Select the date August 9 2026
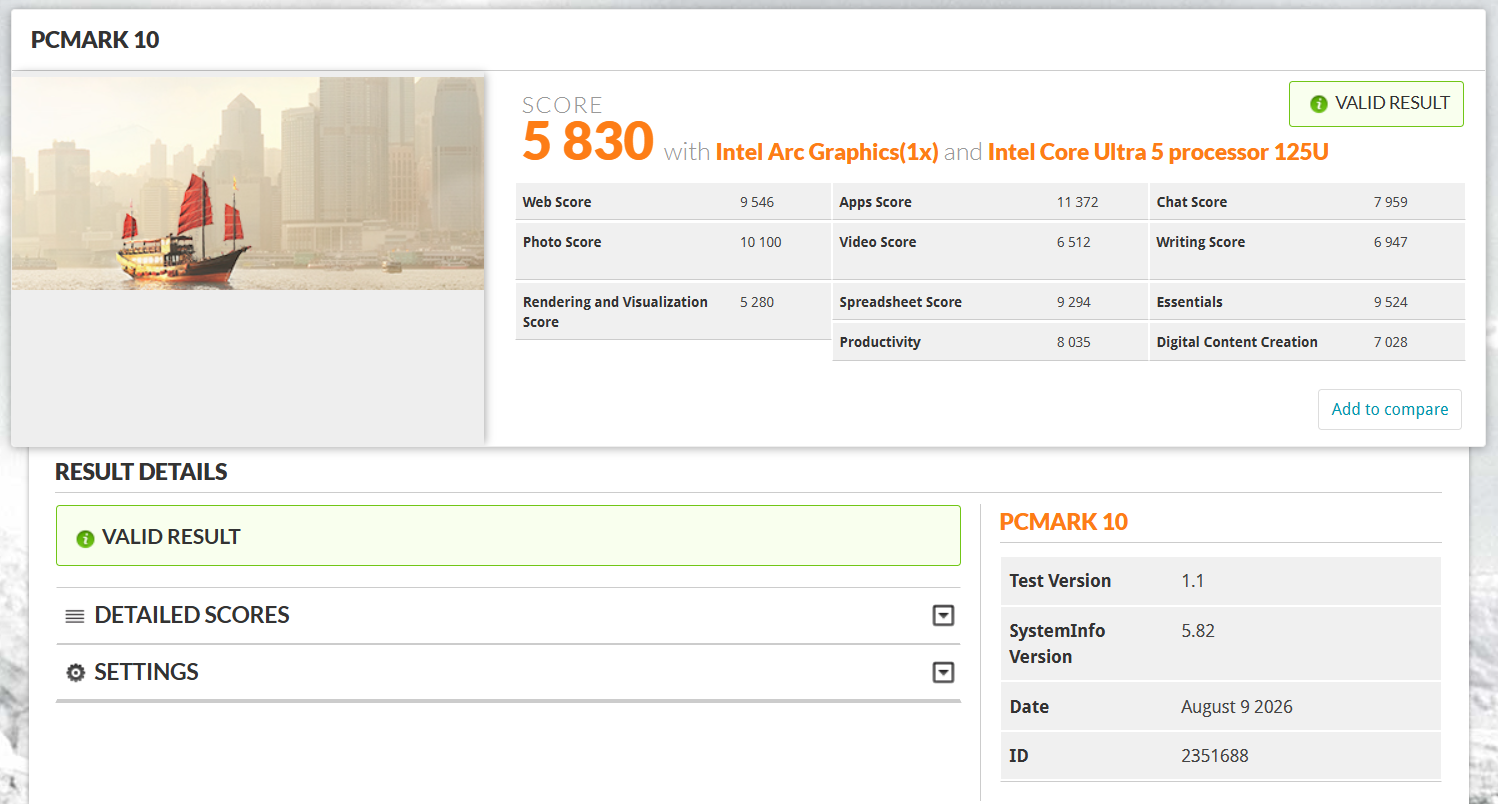 coord(1237,707)
